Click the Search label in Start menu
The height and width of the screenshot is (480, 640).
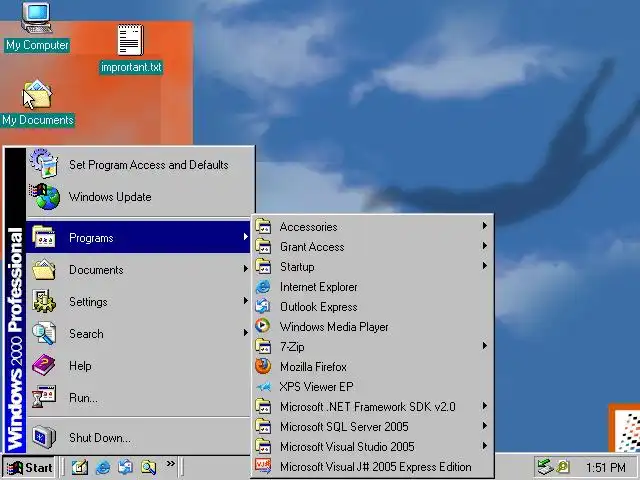point(86,334)
